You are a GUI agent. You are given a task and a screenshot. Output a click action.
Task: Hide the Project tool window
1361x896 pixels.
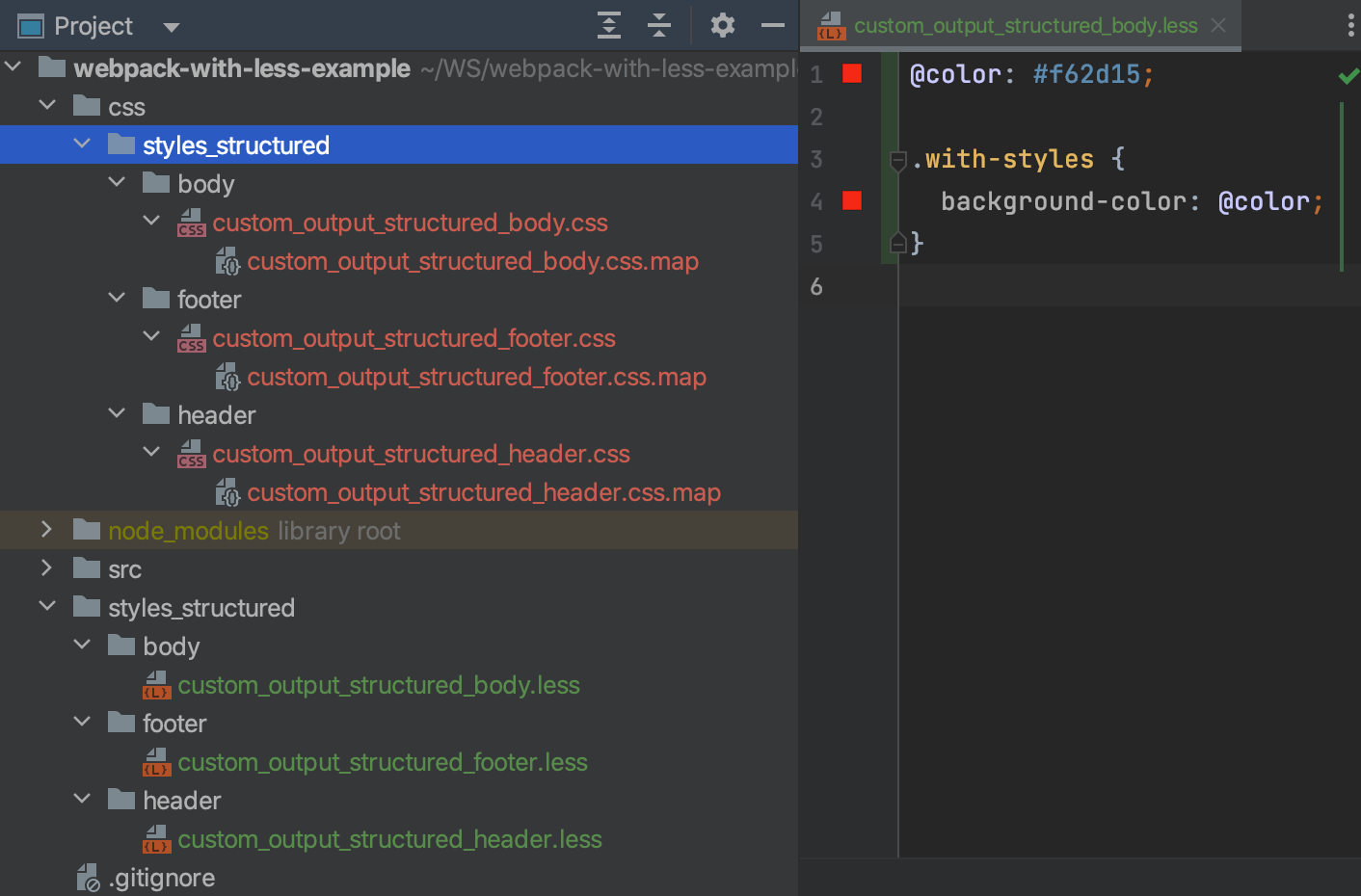772,26
